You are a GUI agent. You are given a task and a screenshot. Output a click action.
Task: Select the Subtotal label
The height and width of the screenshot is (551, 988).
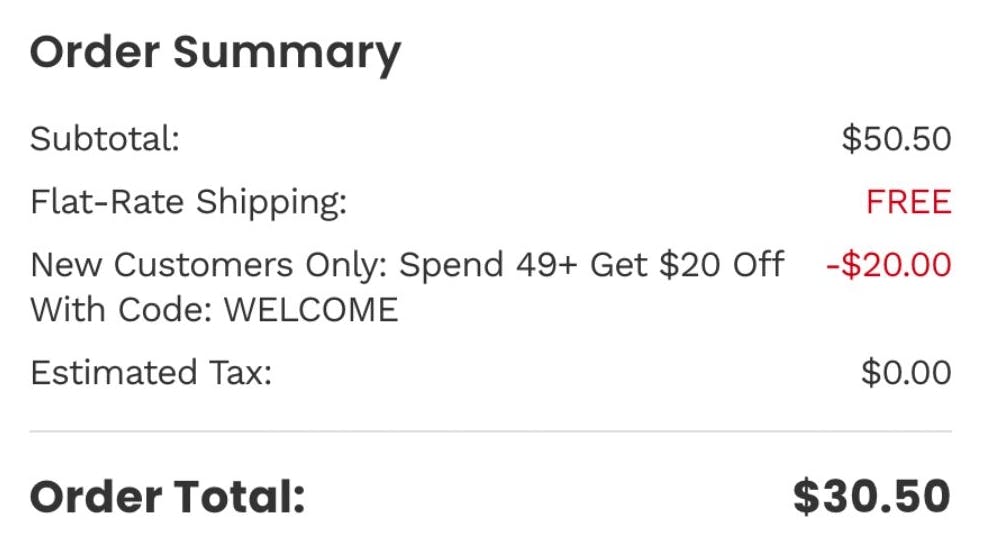tap(104, 139)
